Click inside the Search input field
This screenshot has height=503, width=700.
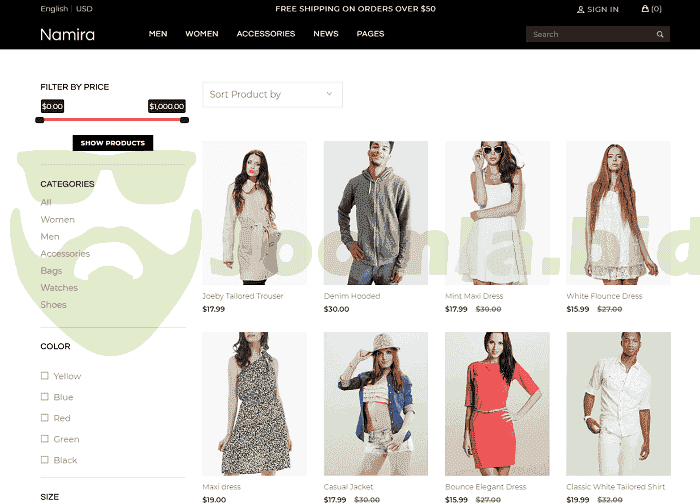(x=590, y=34)
